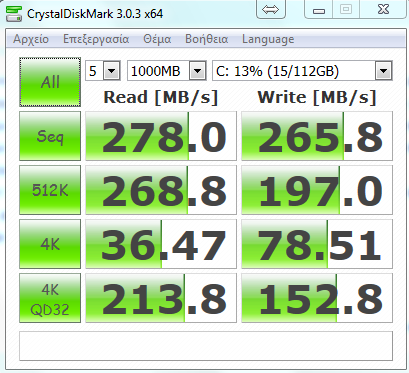Screen dimensions: 409x373
Task: Select the 4K QD32 write result 152.8
Action: [317, 298]
